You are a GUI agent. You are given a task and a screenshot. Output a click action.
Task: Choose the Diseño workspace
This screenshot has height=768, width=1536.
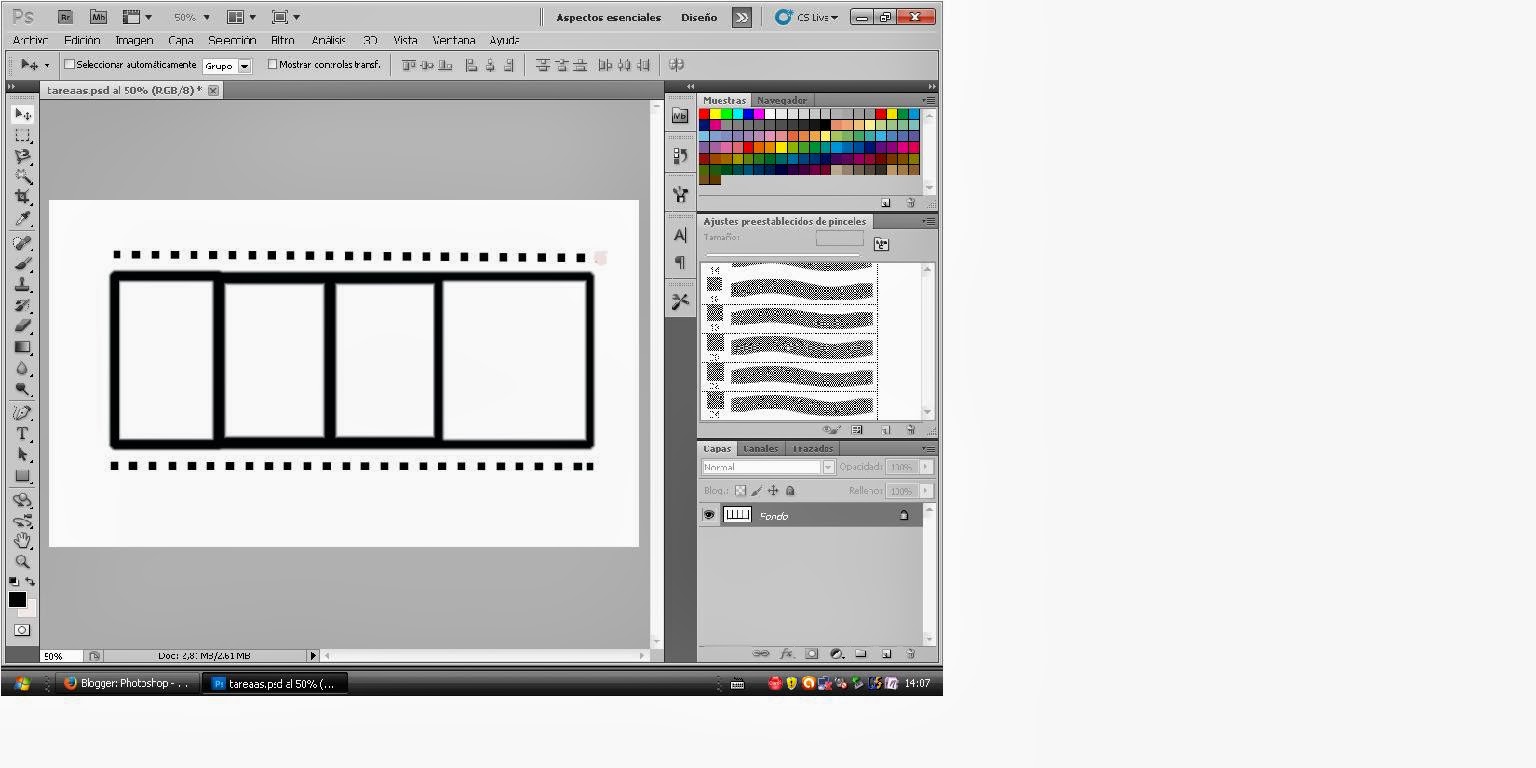(699, 17)
